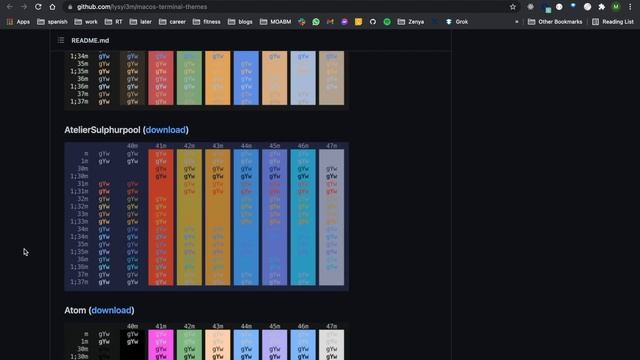Bookmark this page with the star icon
Viewport: 640px width, 360px height.
[513, 7]
